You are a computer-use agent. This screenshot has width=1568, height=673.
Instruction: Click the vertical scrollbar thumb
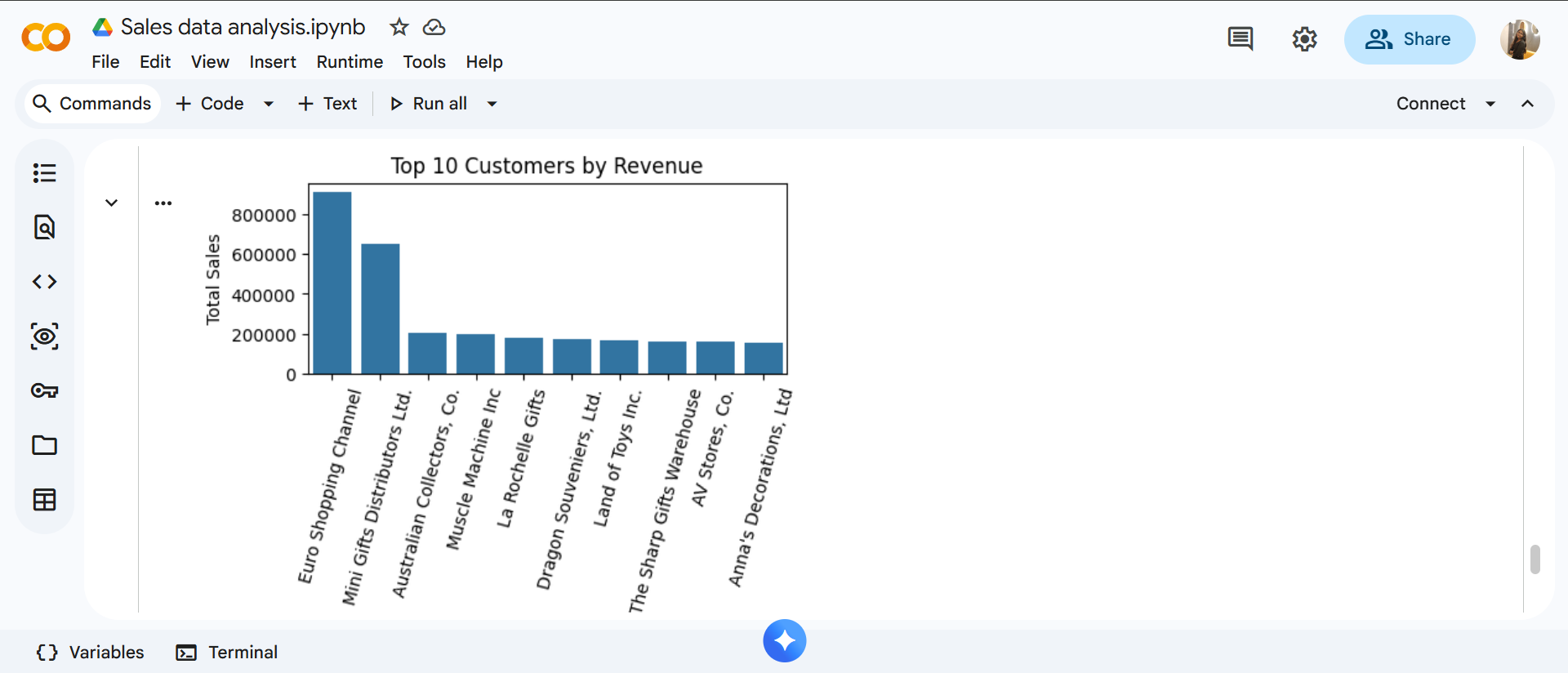pos(1535,559)
